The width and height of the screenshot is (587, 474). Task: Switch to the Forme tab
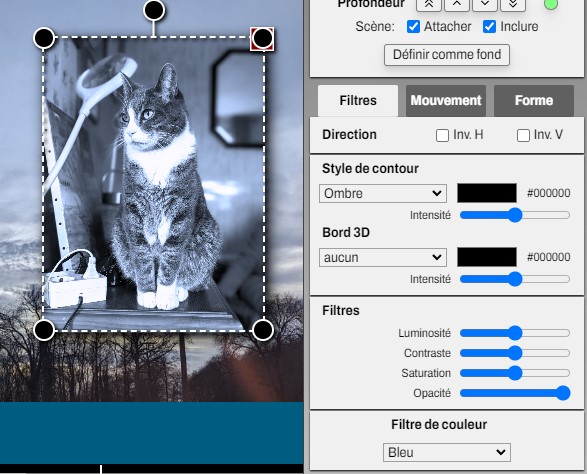(x=534, y=100)
